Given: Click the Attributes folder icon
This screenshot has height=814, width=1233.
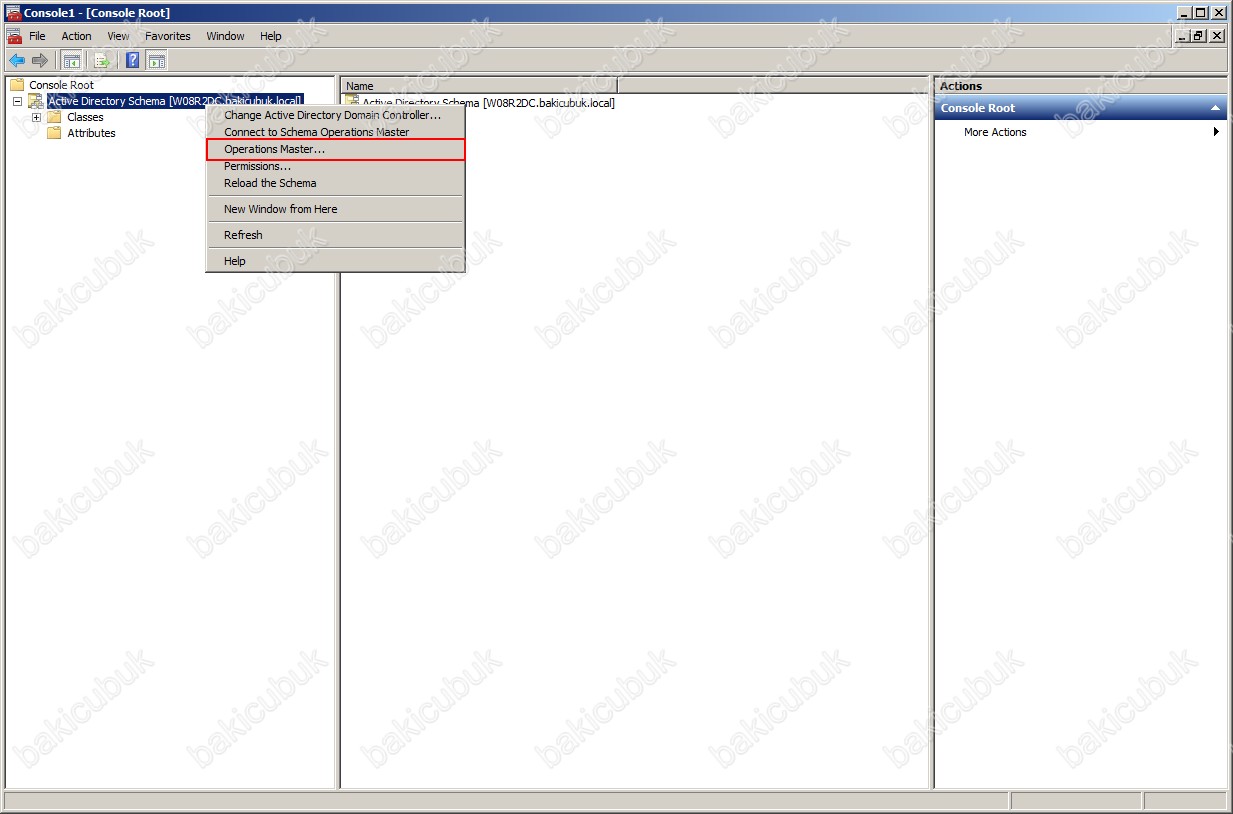Looking at the screenshot, I should [54, 133].
